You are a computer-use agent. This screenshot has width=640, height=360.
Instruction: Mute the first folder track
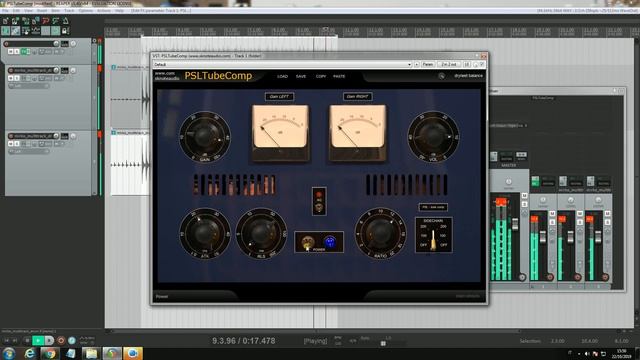11,52
